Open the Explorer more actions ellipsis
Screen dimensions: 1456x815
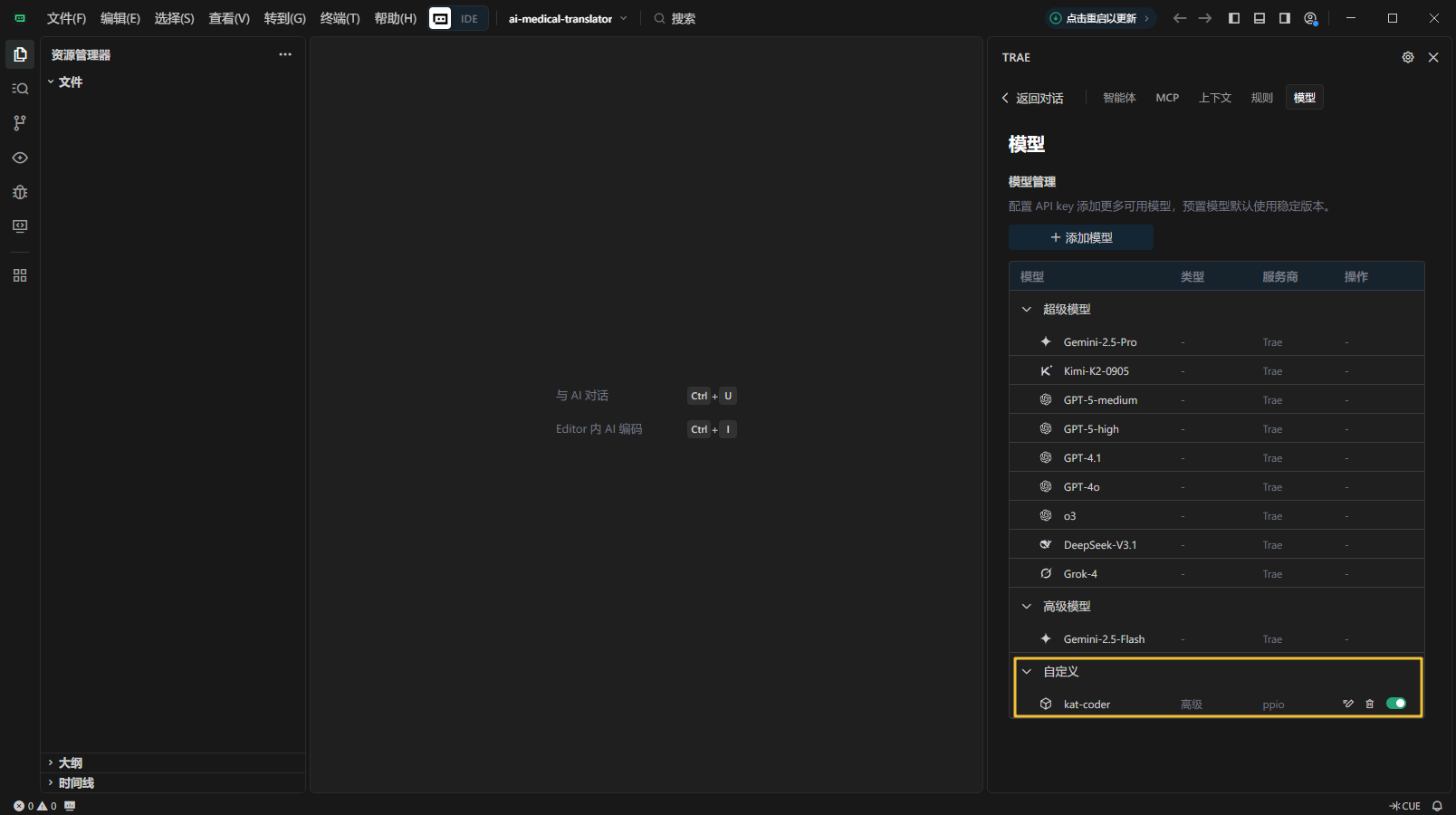[285, 54]
